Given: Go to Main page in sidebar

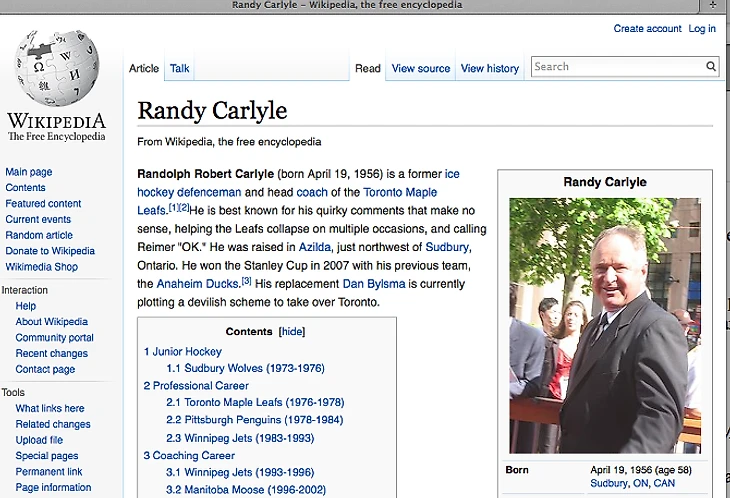Looking at the screenshot, I should (29, 172).
